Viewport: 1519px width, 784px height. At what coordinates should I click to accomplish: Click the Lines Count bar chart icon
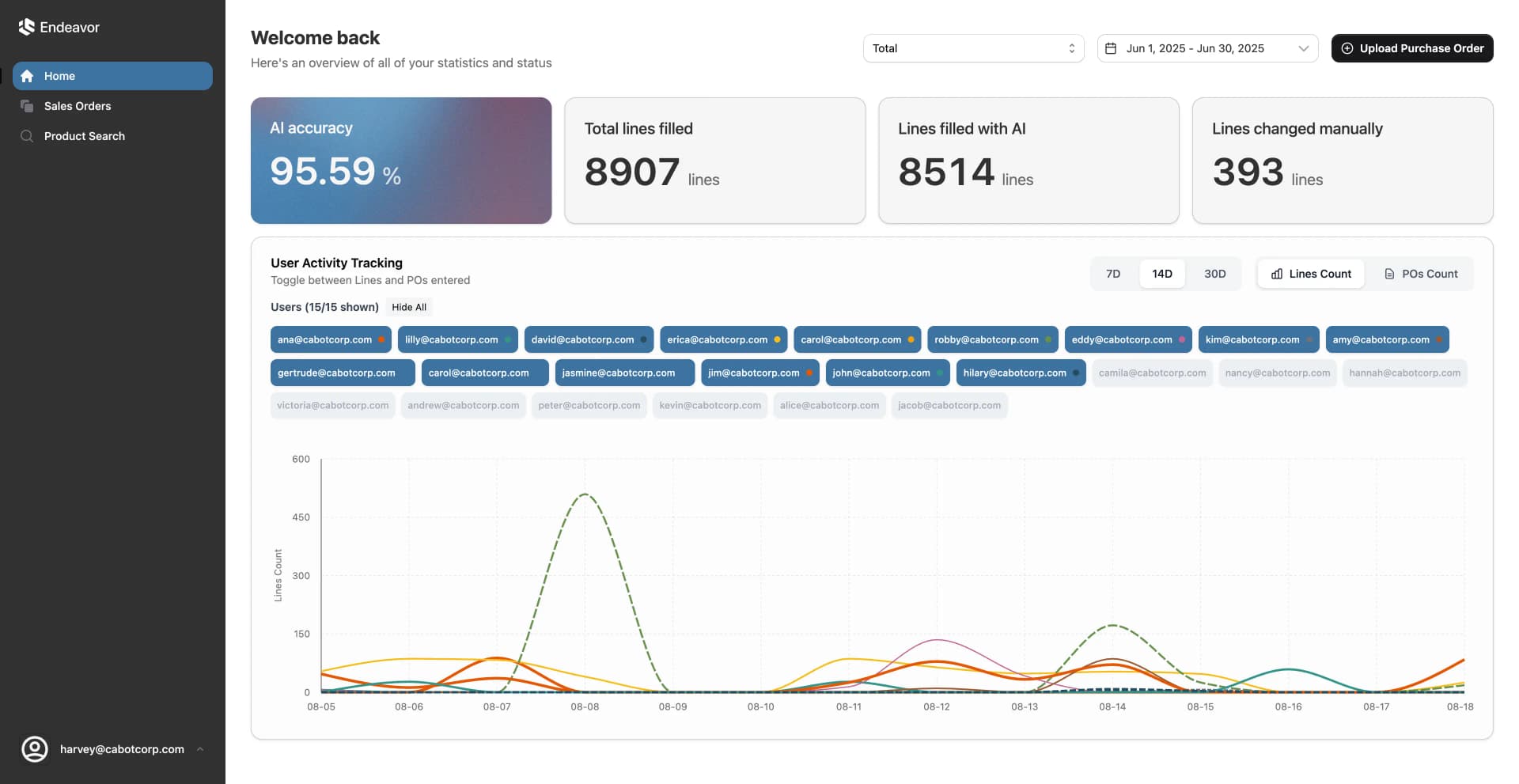click(1277, 274)
